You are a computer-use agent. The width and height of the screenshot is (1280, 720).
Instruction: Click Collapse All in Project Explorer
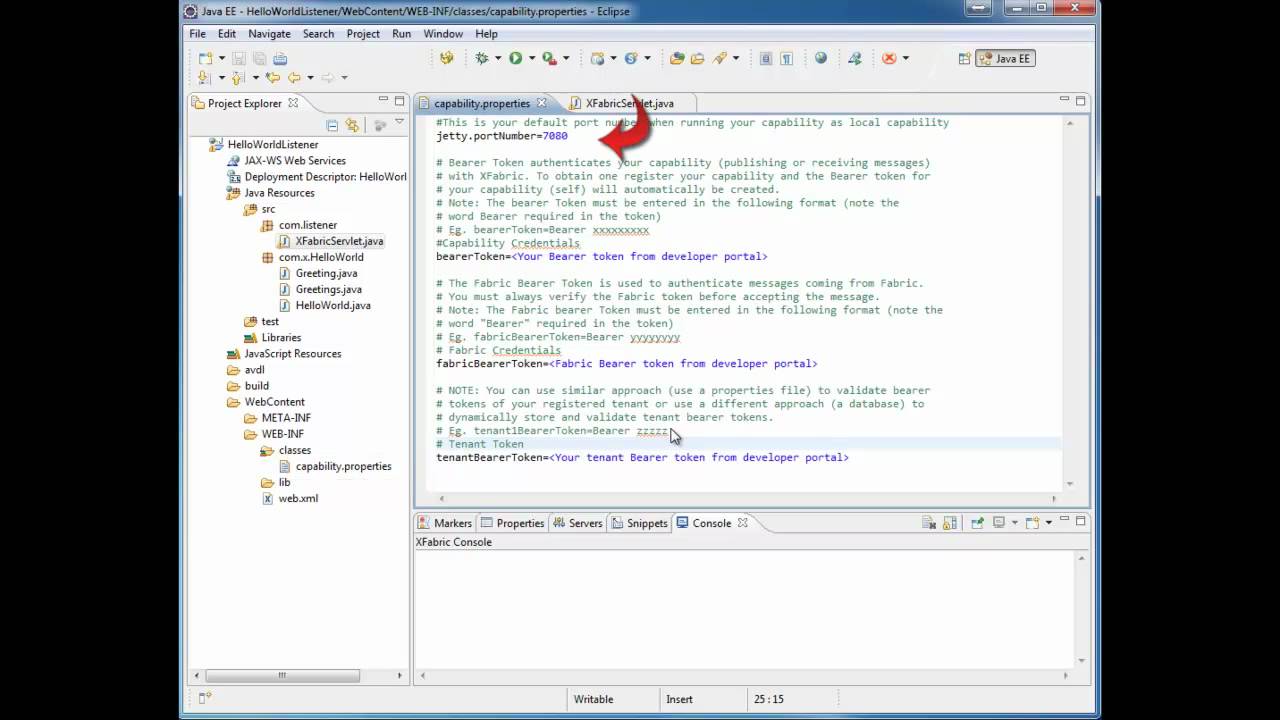[x=332, y=125]
